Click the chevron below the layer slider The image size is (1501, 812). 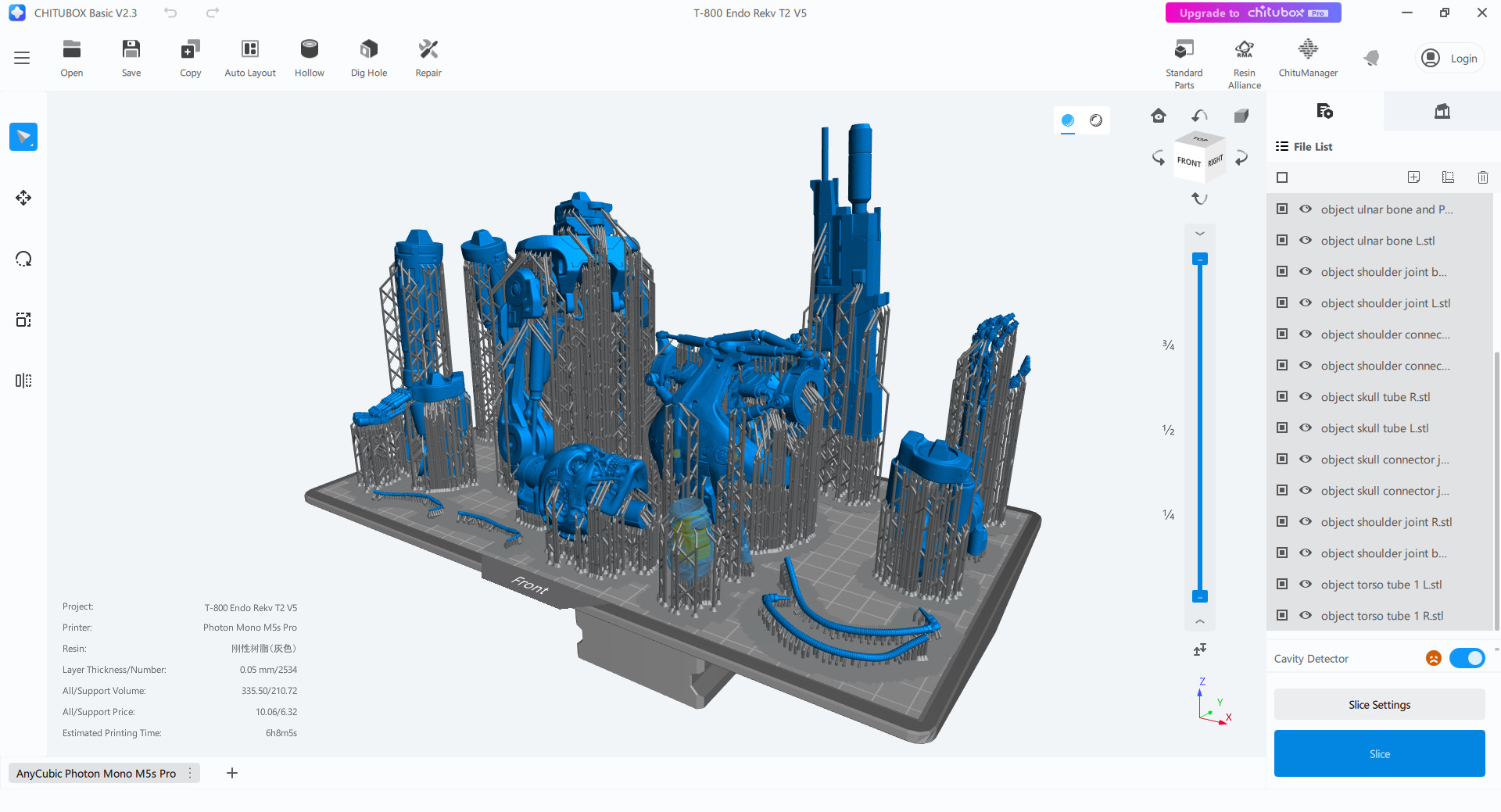tap(1200, 621)
